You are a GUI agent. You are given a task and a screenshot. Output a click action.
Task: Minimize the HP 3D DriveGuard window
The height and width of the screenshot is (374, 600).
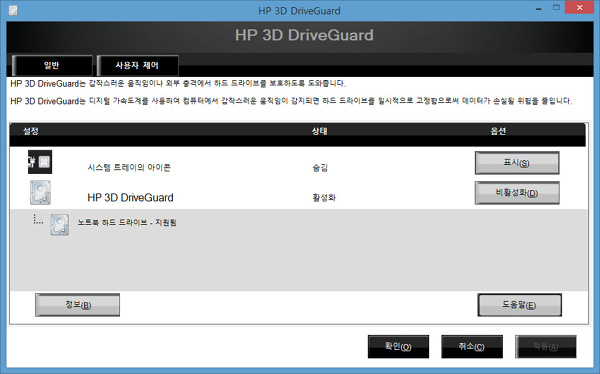(539, 8)
